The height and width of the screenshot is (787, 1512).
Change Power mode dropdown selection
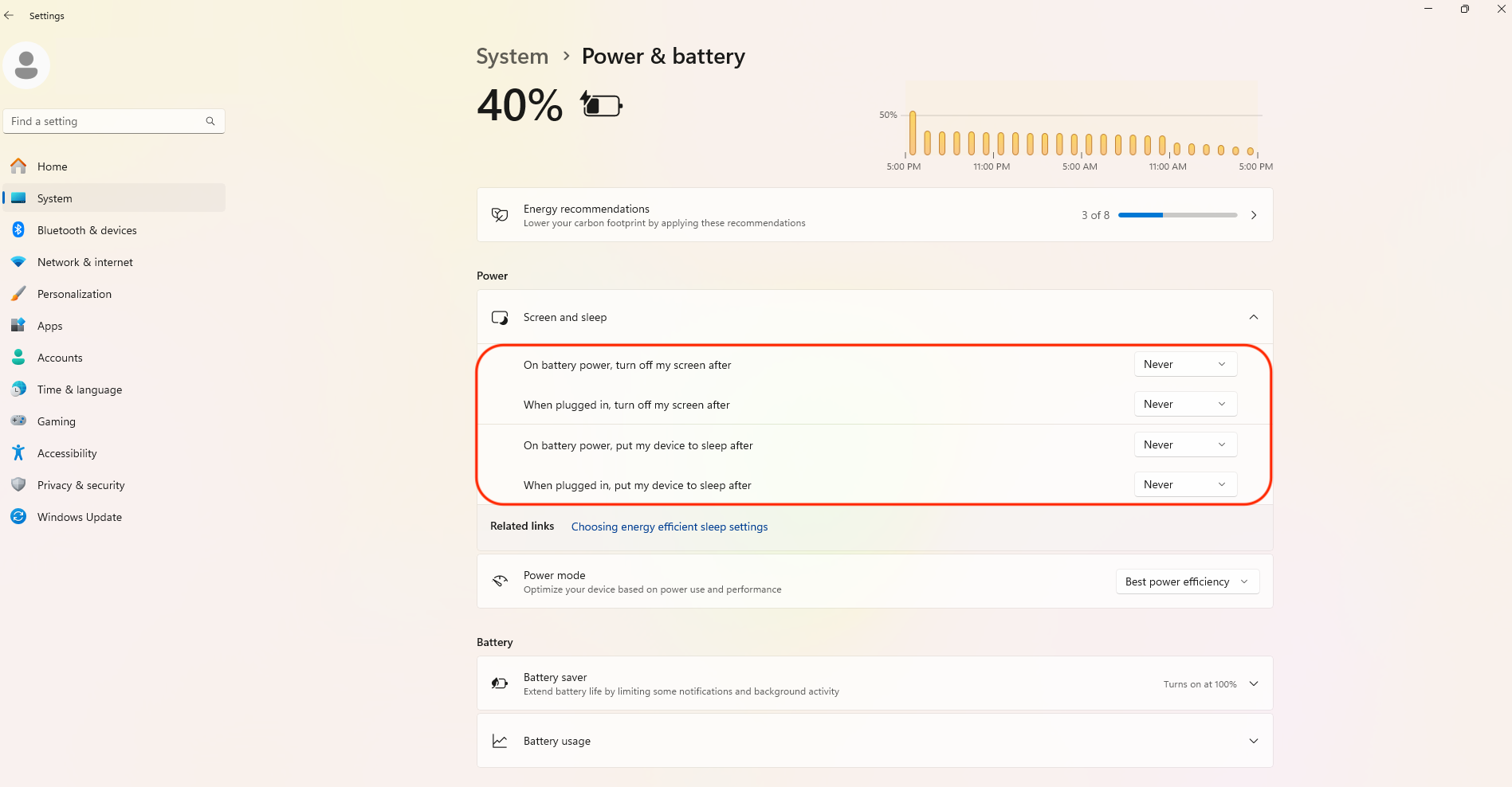(1188, 581)
